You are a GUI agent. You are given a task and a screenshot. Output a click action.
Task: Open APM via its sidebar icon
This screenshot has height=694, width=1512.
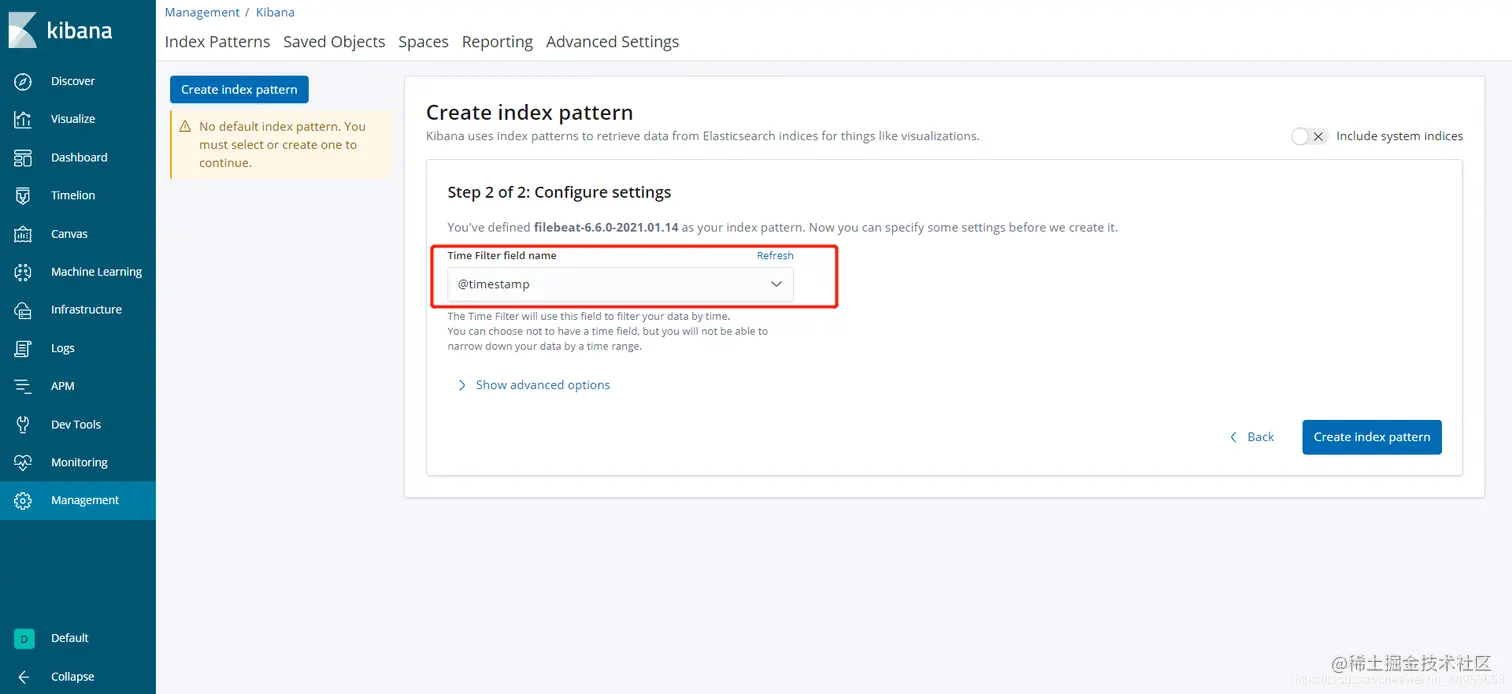coord(23,386)
